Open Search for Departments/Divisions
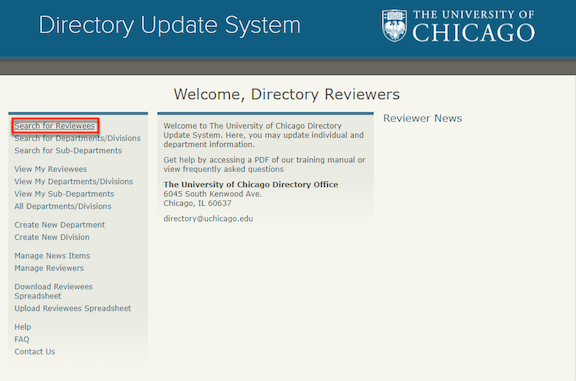Screen dimensions: 576x381 [78, 138]
